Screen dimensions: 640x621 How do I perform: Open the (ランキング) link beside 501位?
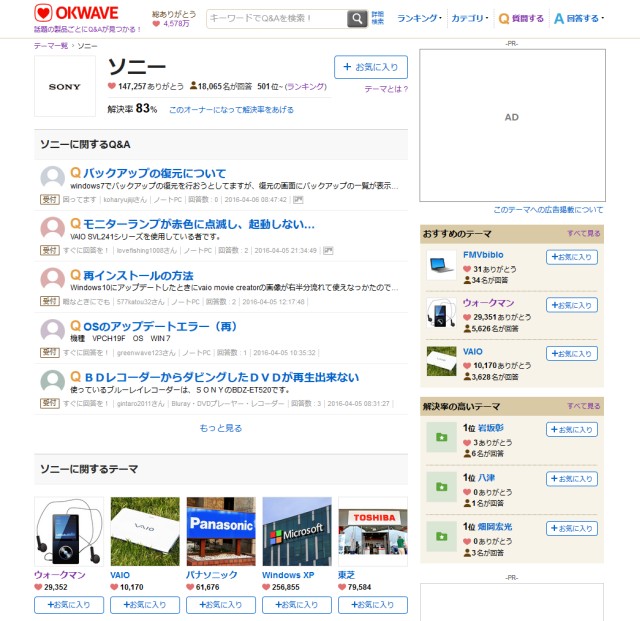point(306,87)
